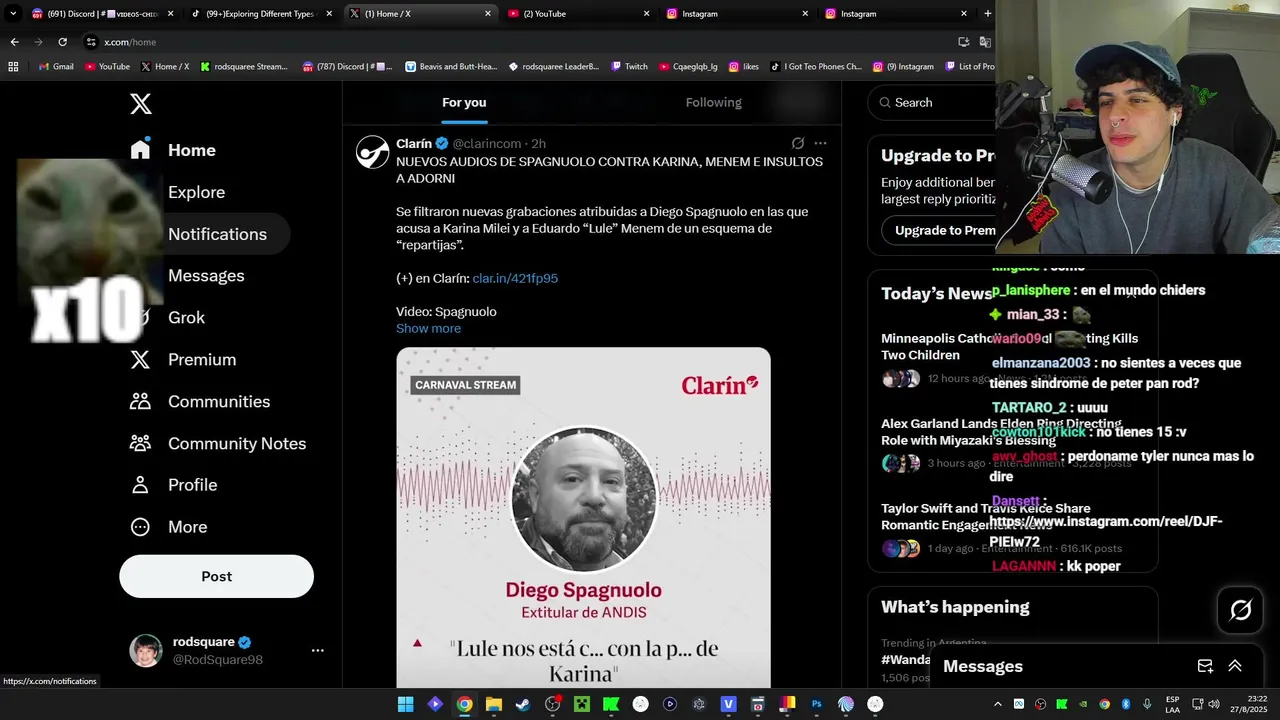Click the More circle icon
This screenshot has height=720, width=1280.
coord(141,527)
